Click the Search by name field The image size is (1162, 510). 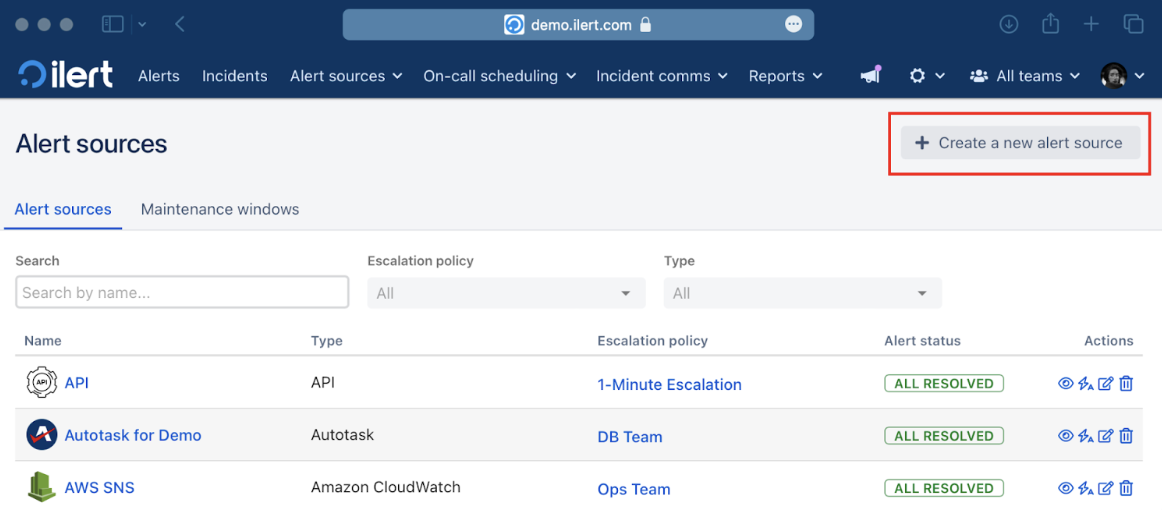point(182,292)
